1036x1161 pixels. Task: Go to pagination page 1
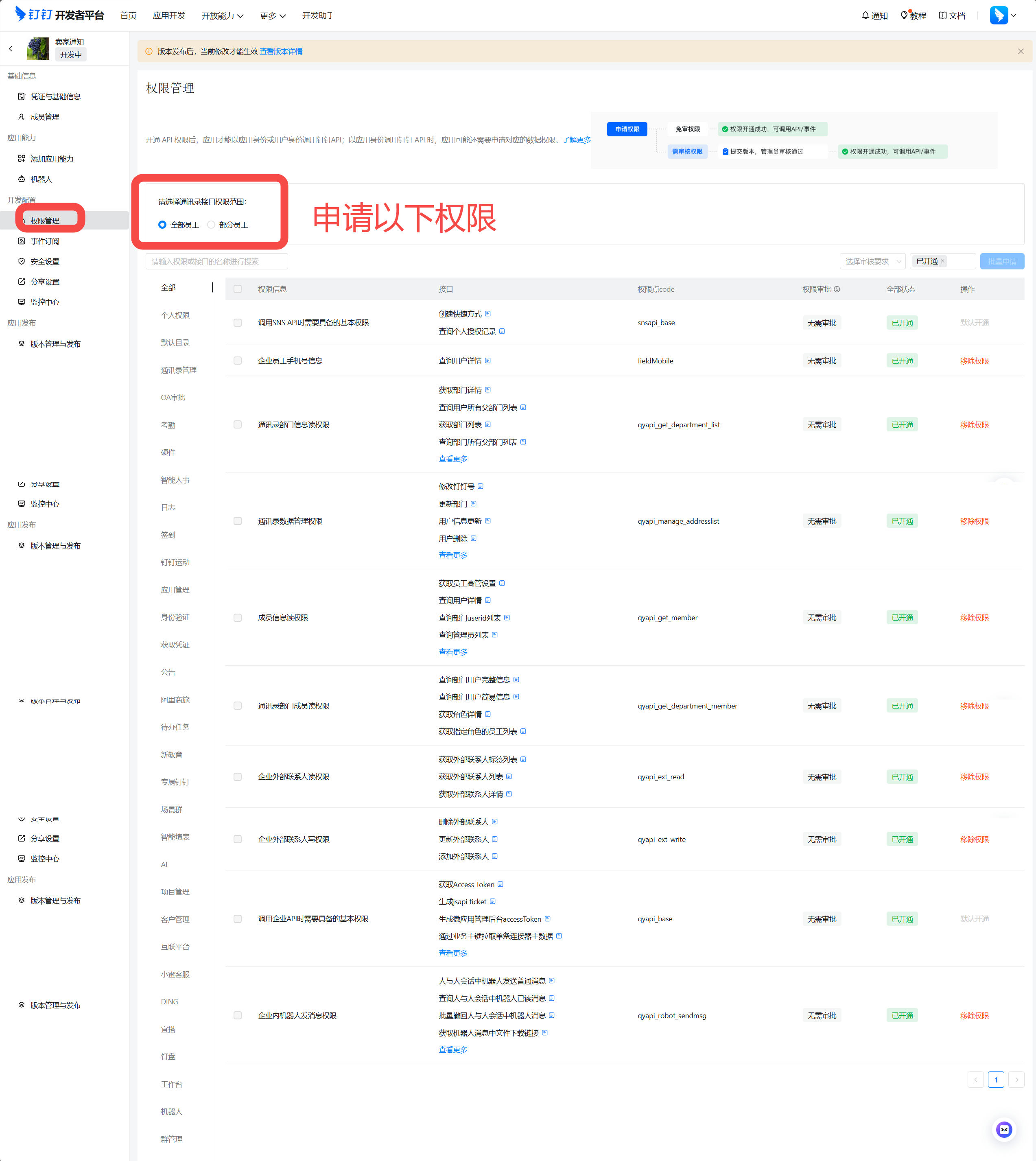click(x=996, y=1080)
